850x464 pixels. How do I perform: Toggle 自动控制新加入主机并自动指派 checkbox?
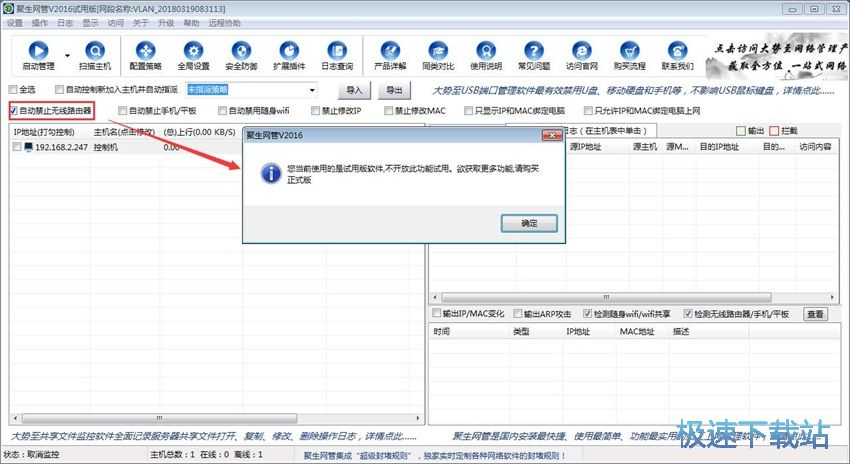pyautogui.click(x=60, y=89)
